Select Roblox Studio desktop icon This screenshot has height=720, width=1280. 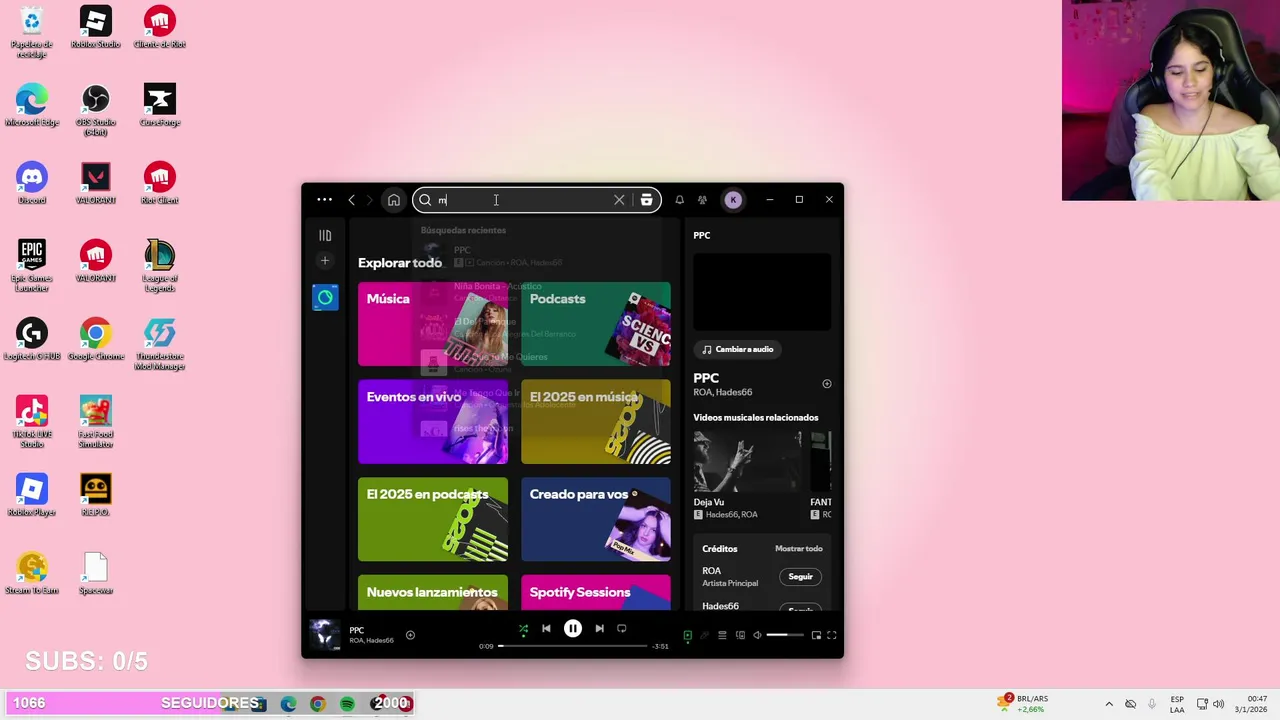tap(96, 28)
